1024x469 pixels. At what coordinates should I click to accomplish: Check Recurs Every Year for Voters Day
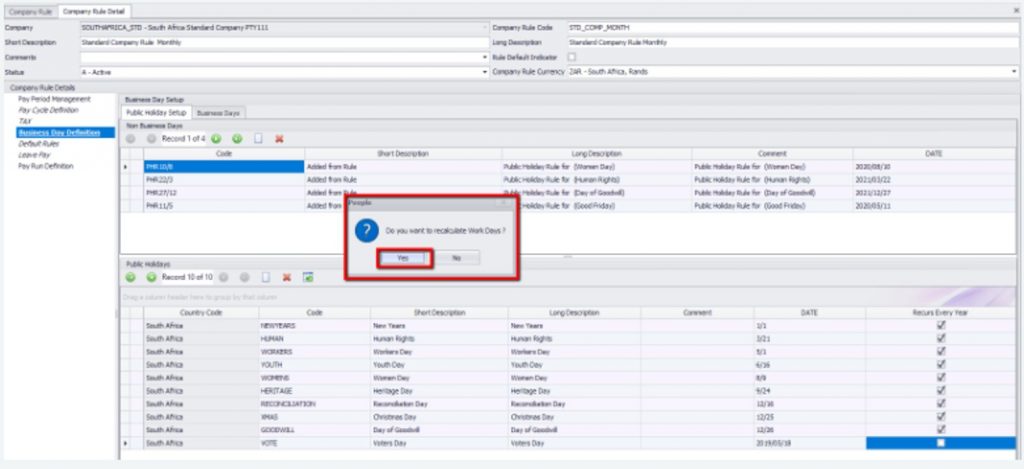click(941, 443)
